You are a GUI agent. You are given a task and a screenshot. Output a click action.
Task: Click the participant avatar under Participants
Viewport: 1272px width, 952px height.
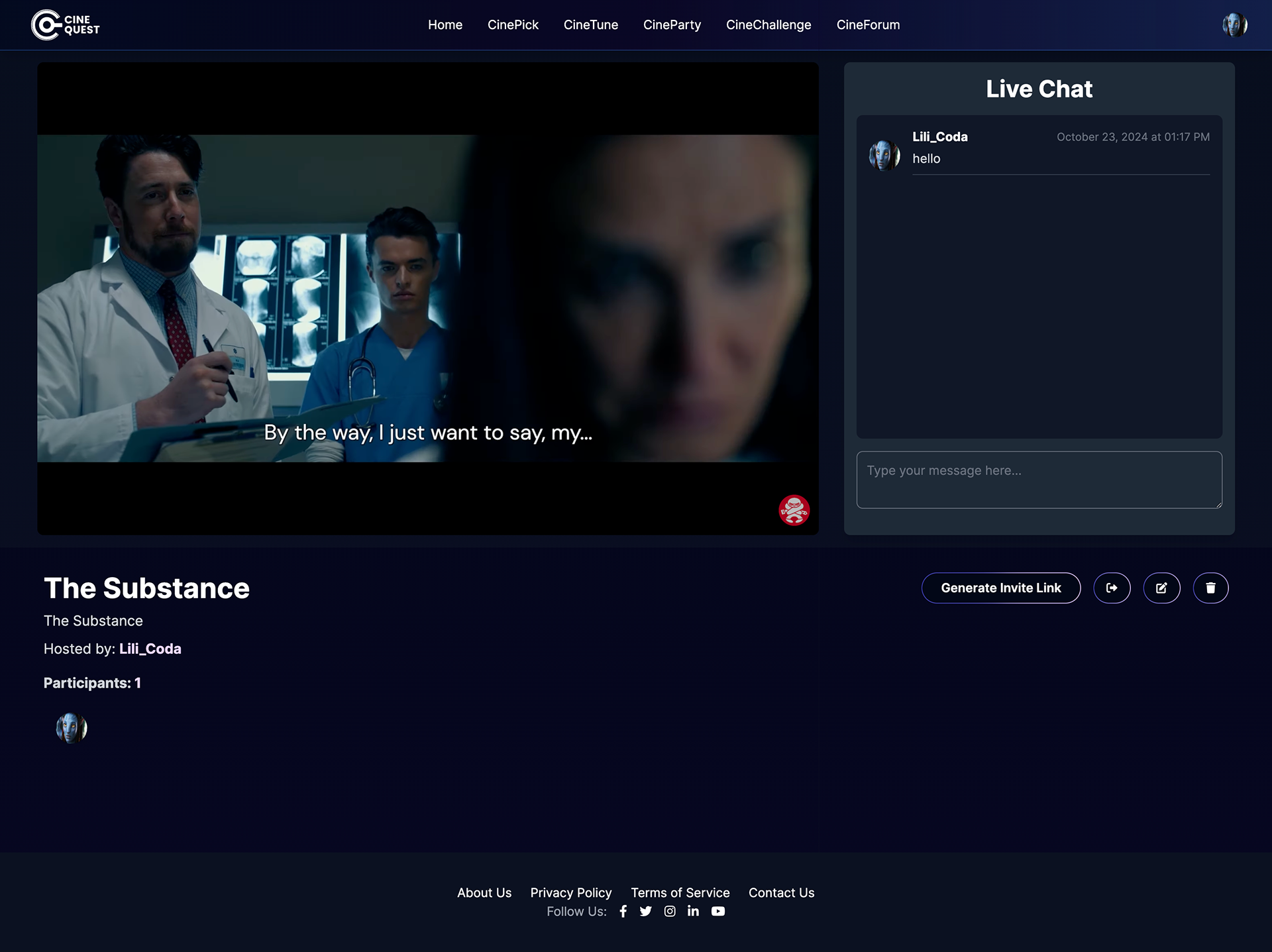tap(72, 727)
